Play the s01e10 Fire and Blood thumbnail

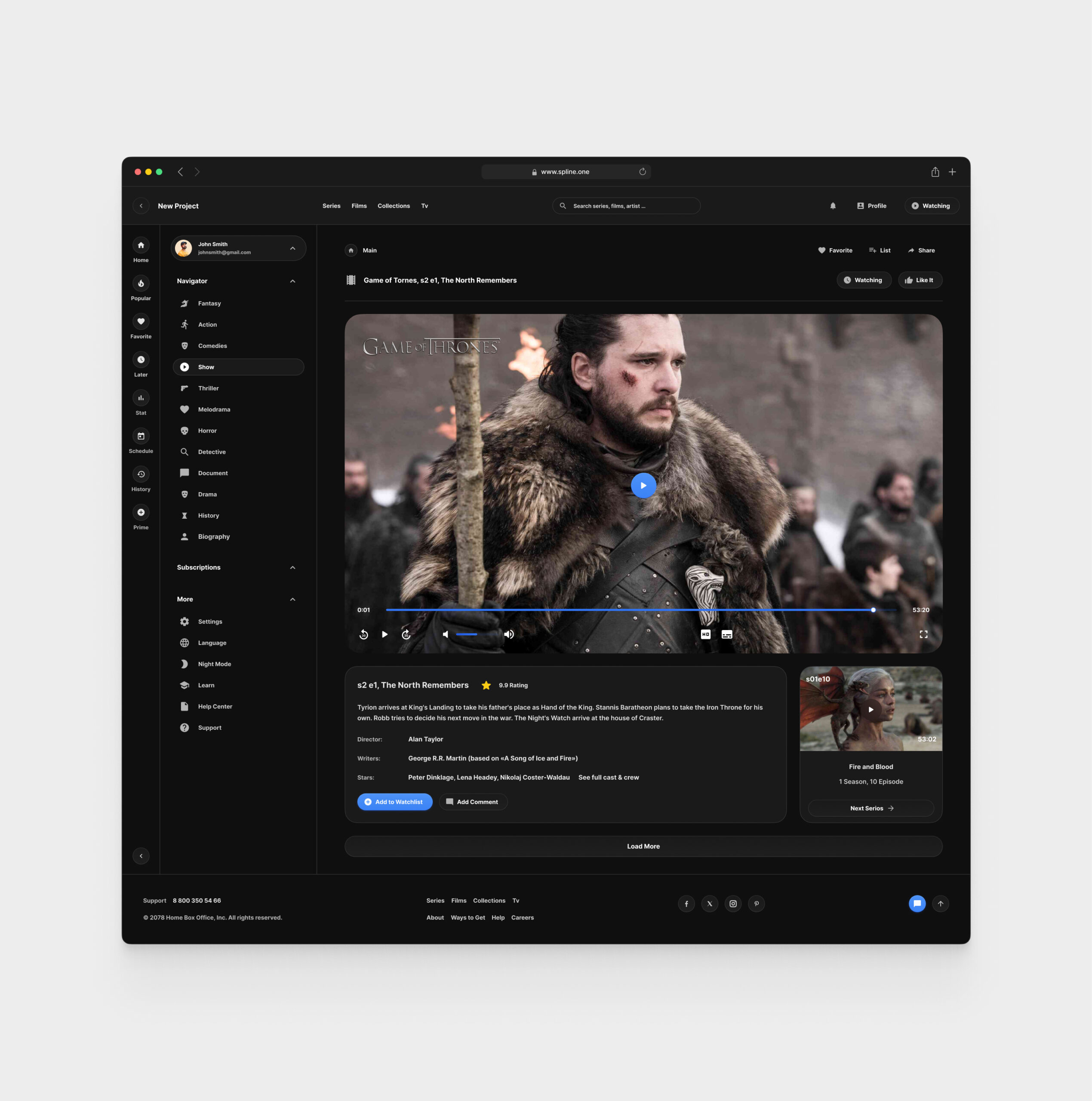pos(871,710)
